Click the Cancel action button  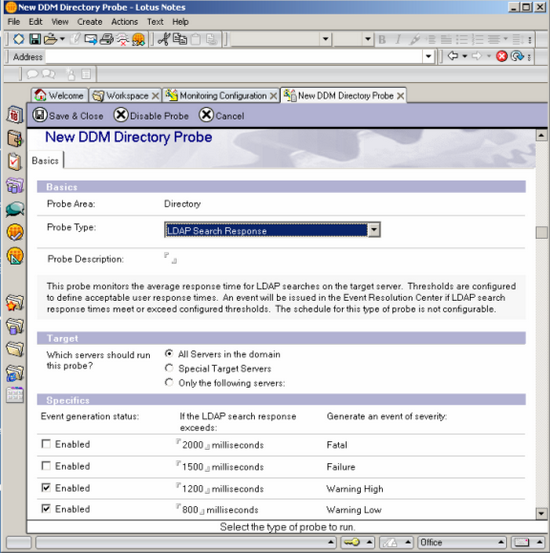[222, 115]
